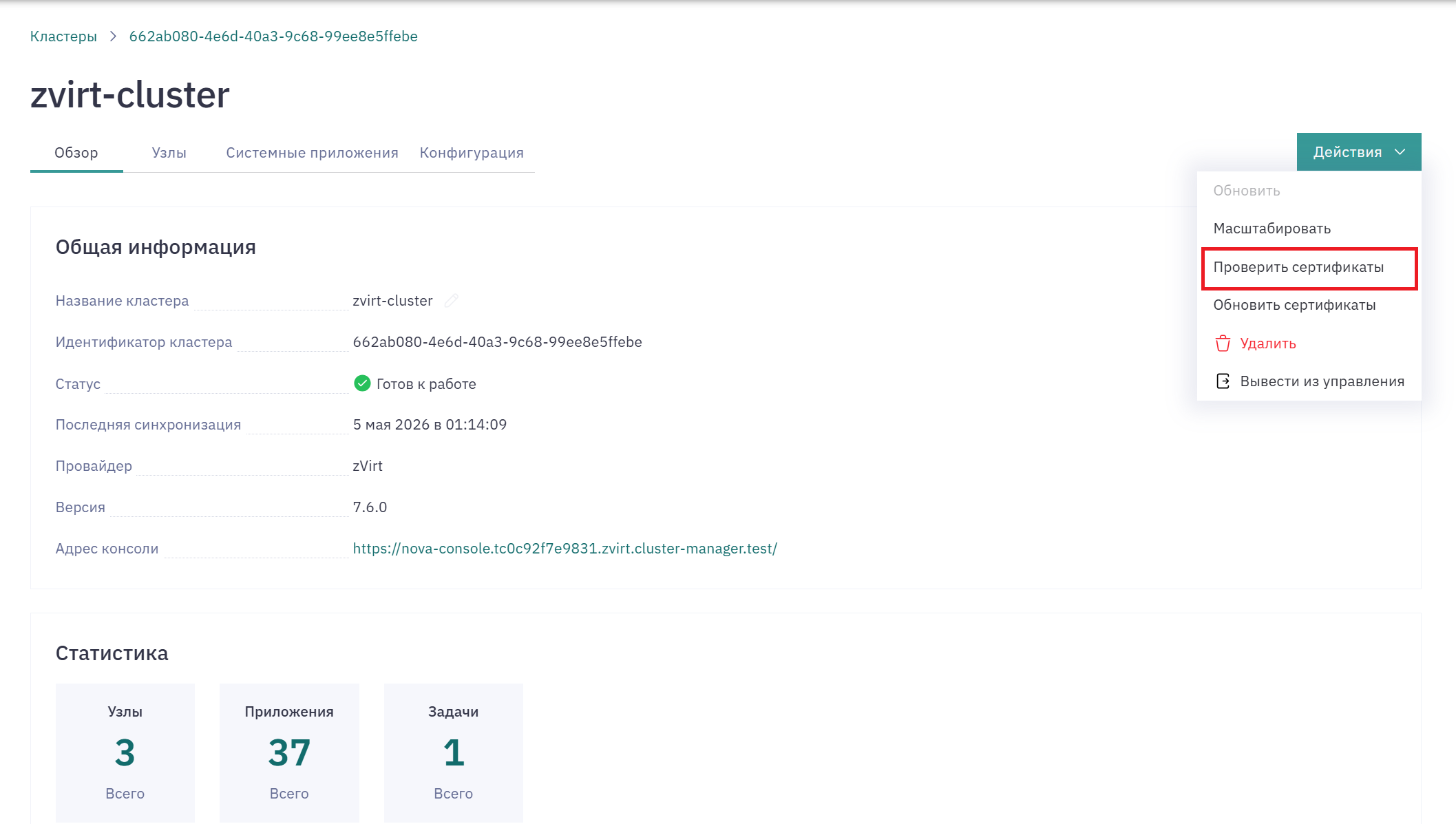Go to Кластеры breadcrumb link

point(63,36)
